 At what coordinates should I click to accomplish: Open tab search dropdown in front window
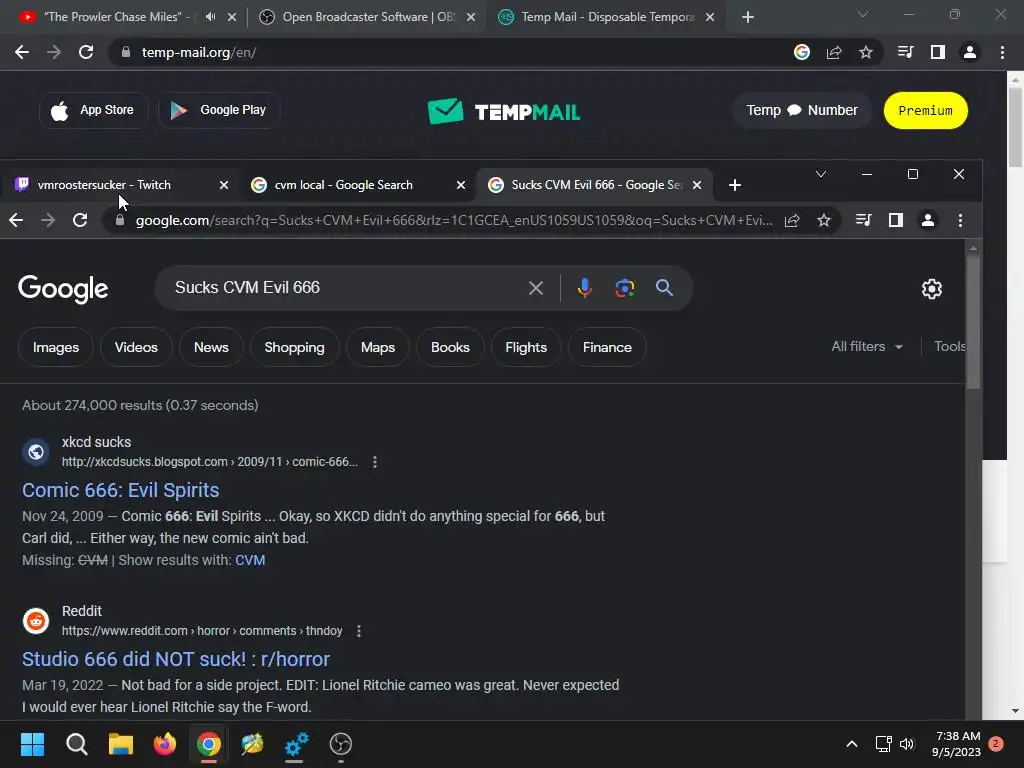821,174
